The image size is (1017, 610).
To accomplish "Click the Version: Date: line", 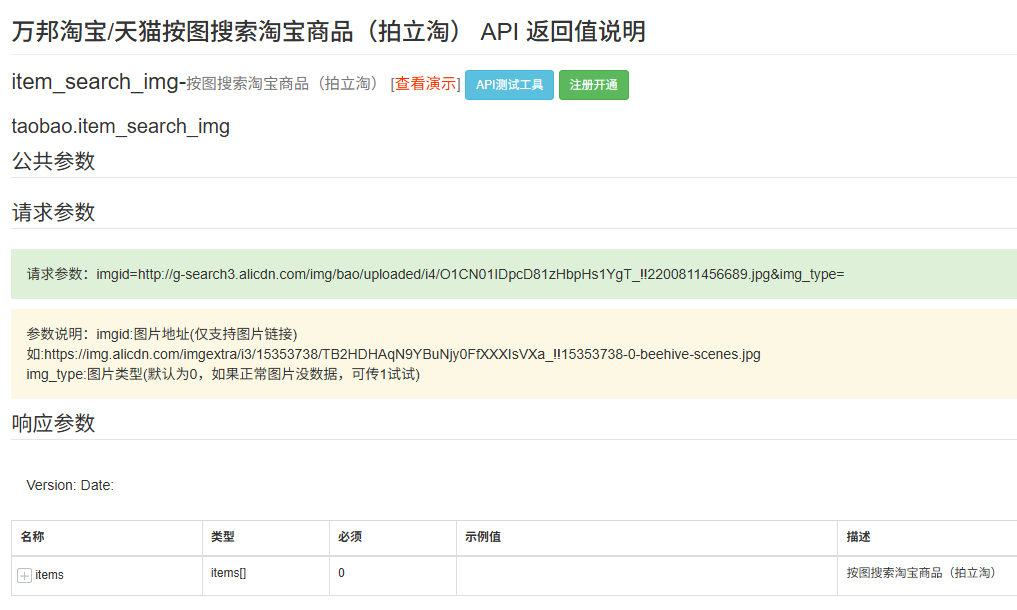I will click(70, 485).
